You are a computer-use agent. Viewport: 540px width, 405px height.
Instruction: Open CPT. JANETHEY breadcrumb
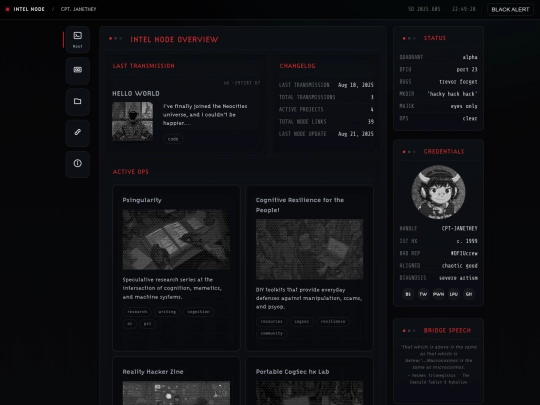(79, 9)
